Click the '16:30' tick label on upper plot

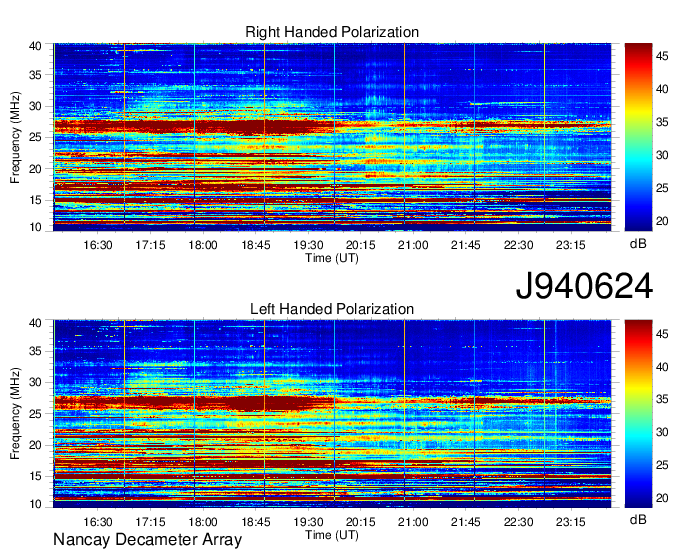98,245
